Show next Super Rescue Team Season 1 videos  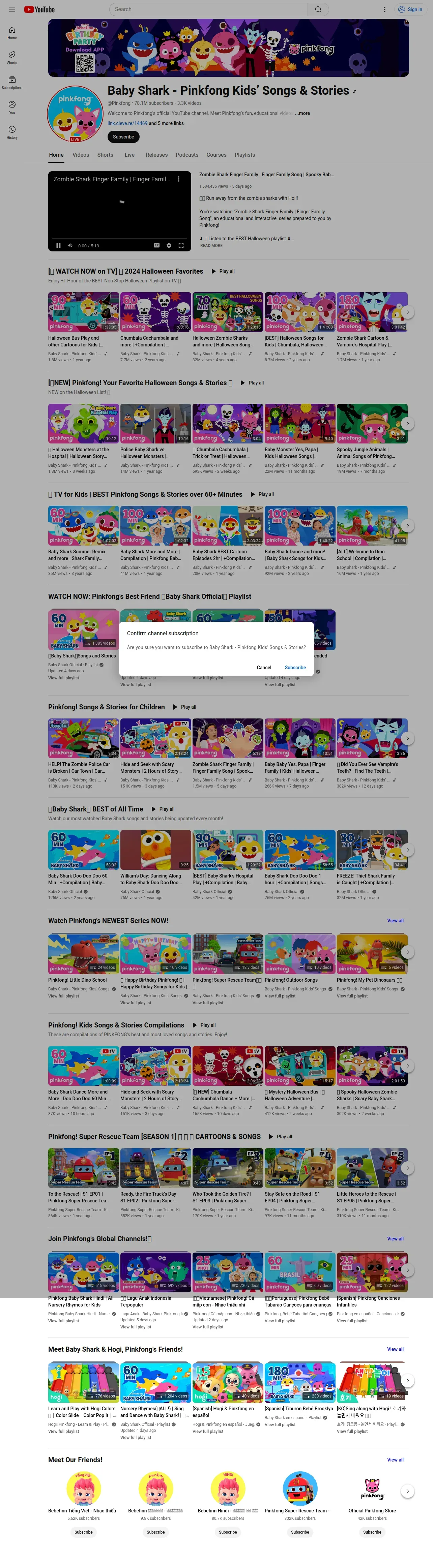[407, 1167]
